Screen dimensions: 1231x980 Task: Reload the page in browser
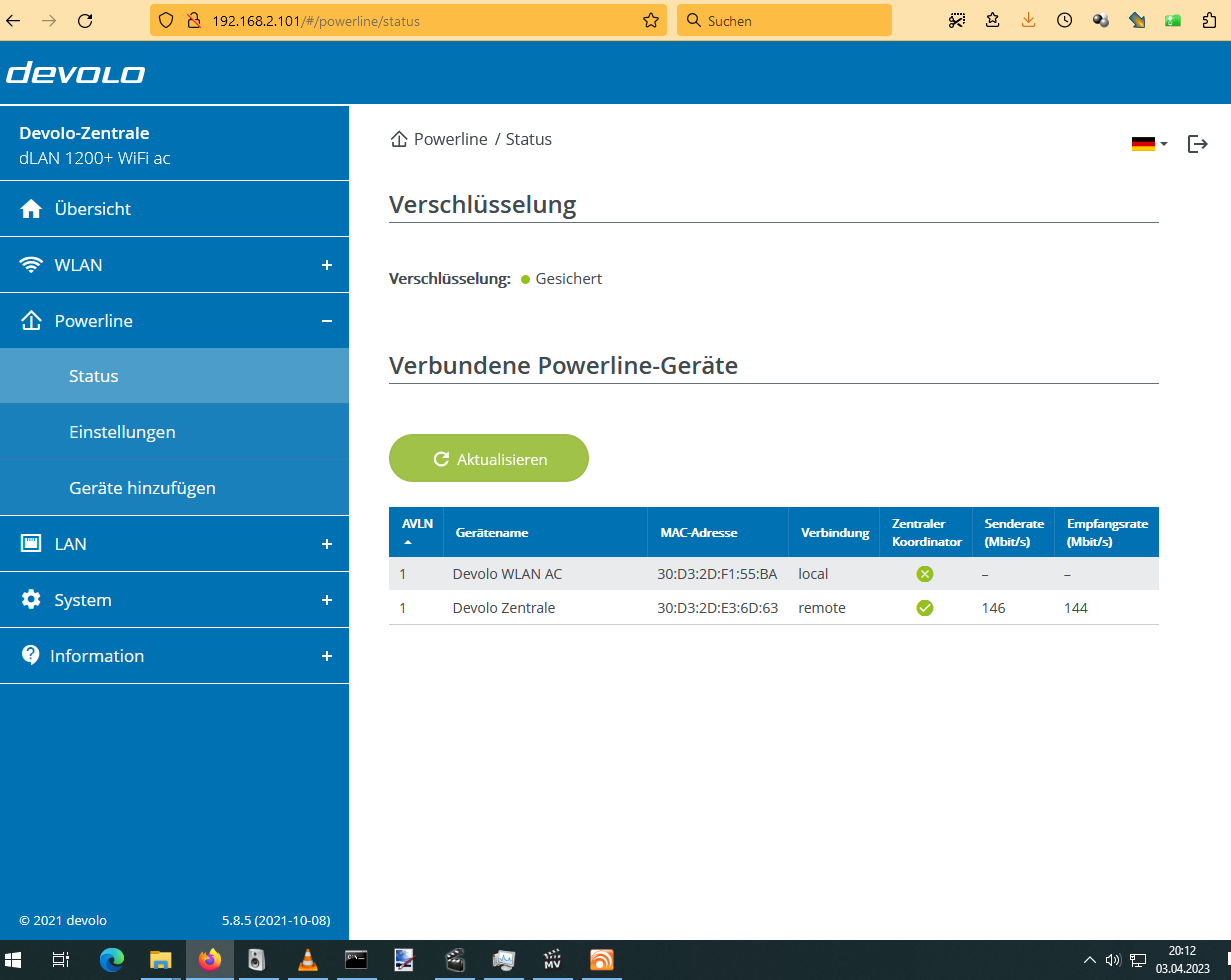pyautogui.click(x=85, y=20)
